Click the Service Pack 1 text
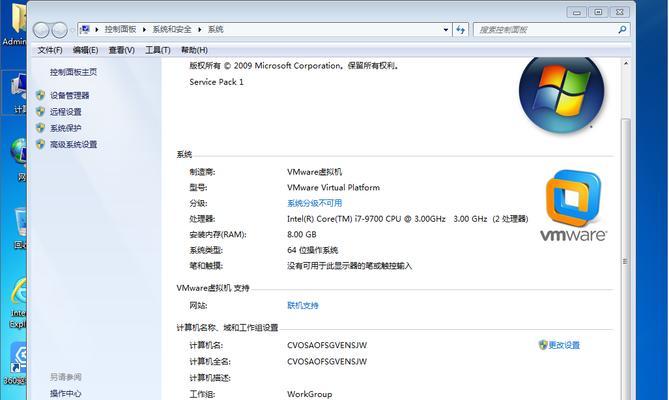The width and height of the screenshot is (669, 400). pyautogui.click(x=216, y=82)
